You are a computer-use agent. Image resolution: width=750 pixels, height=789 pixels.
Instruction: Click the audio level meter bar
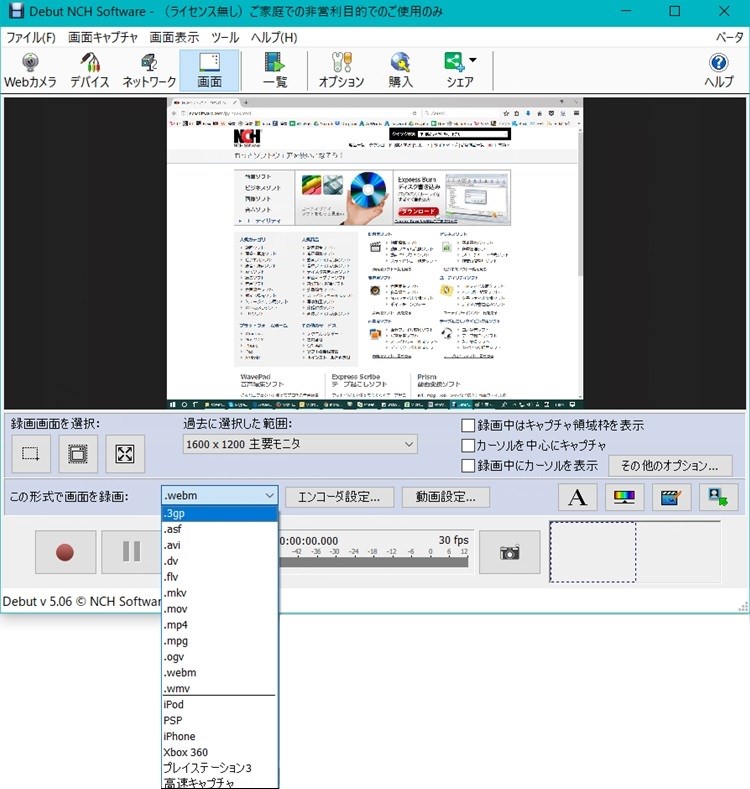click(x=373, y=563)
